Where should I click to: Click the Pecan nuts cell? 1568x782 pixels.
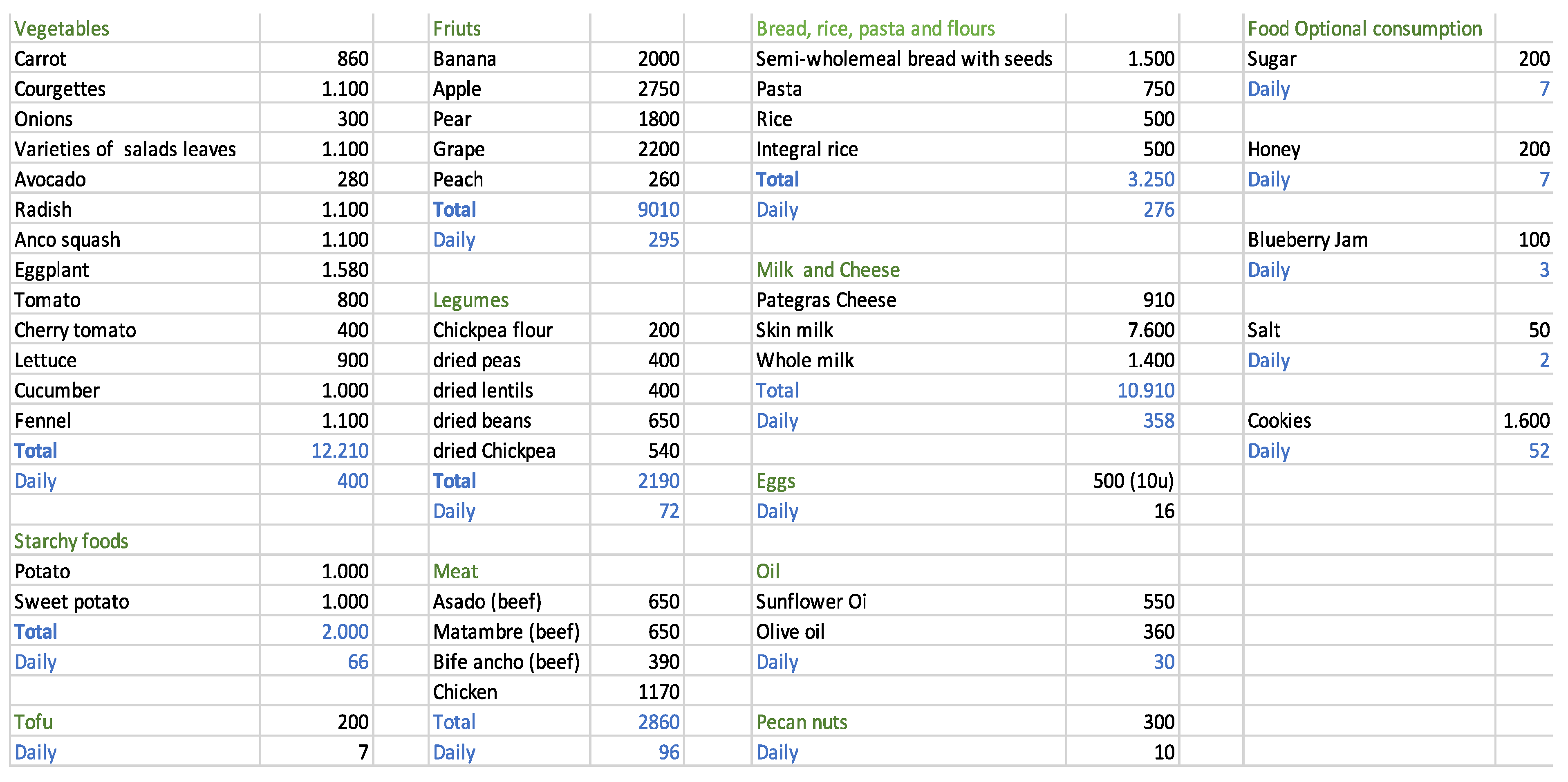pos(802,722)
